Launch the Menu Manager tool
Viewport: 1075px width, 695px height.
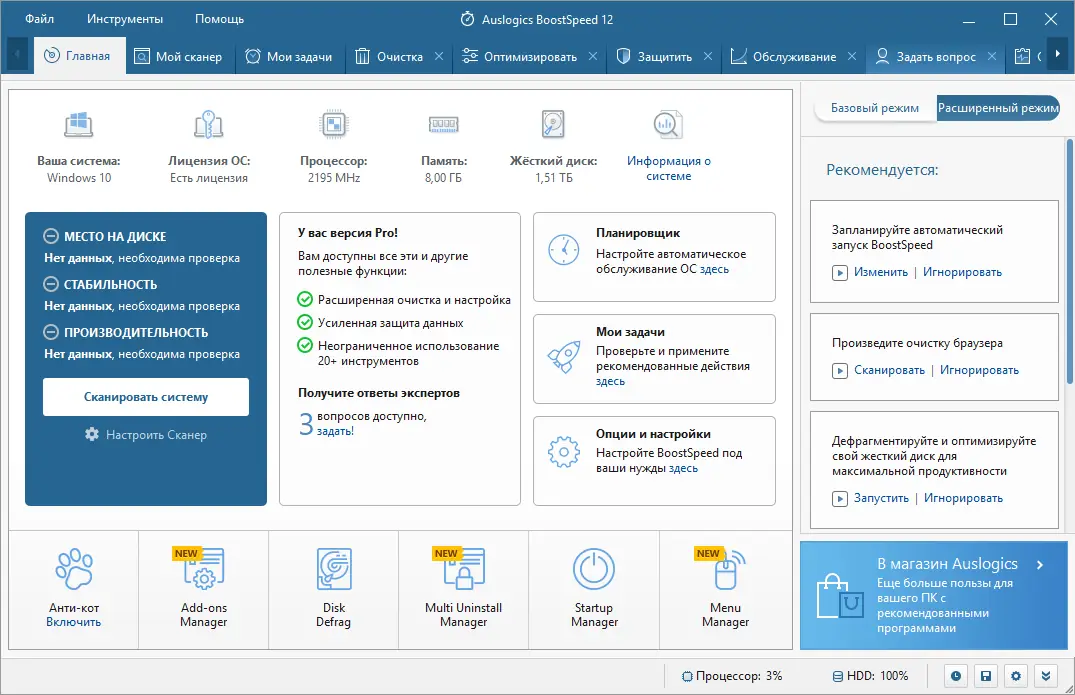coord(725,590)
